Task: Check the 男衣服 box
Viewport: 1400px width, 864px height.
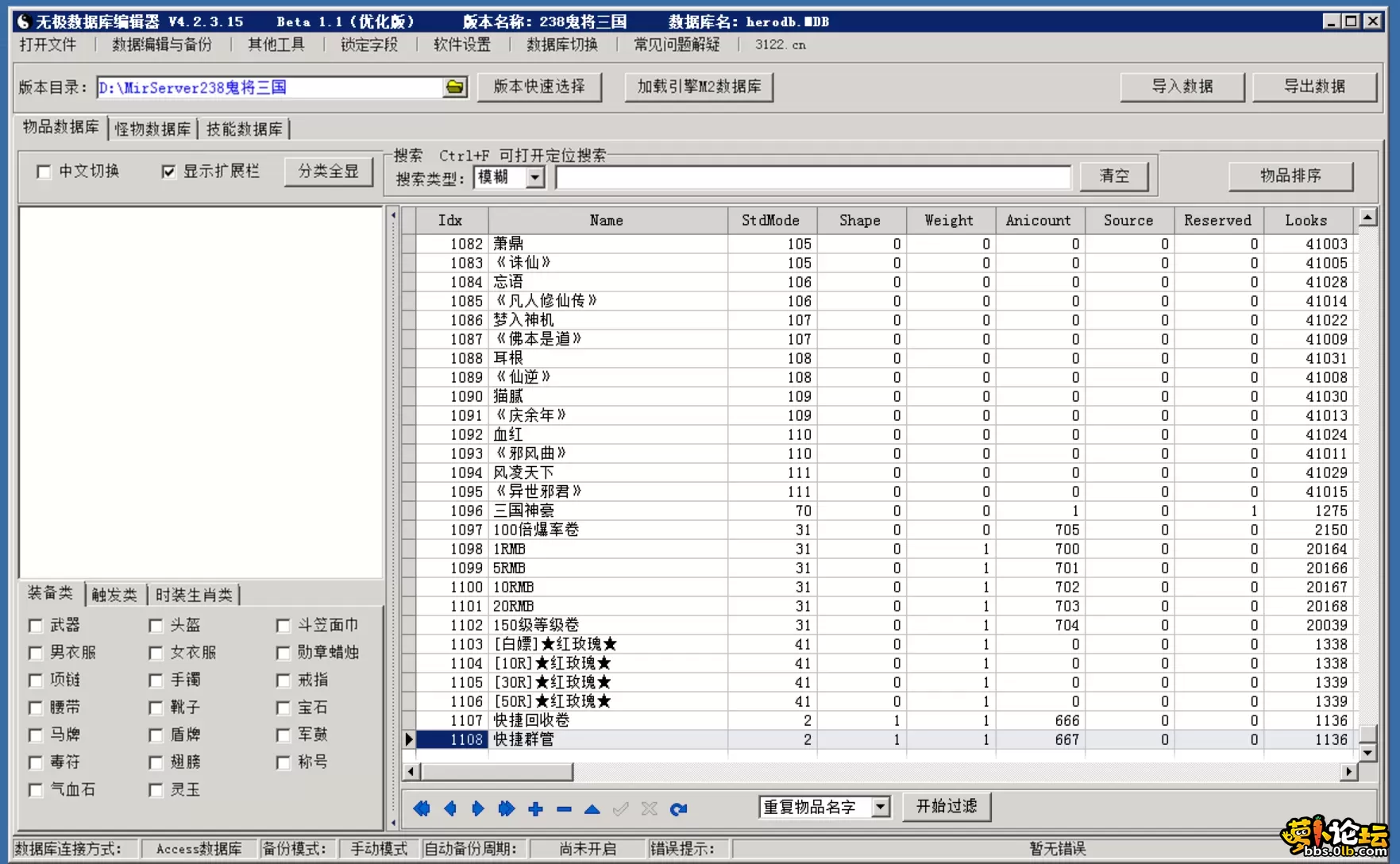Action: pos(35,653)
